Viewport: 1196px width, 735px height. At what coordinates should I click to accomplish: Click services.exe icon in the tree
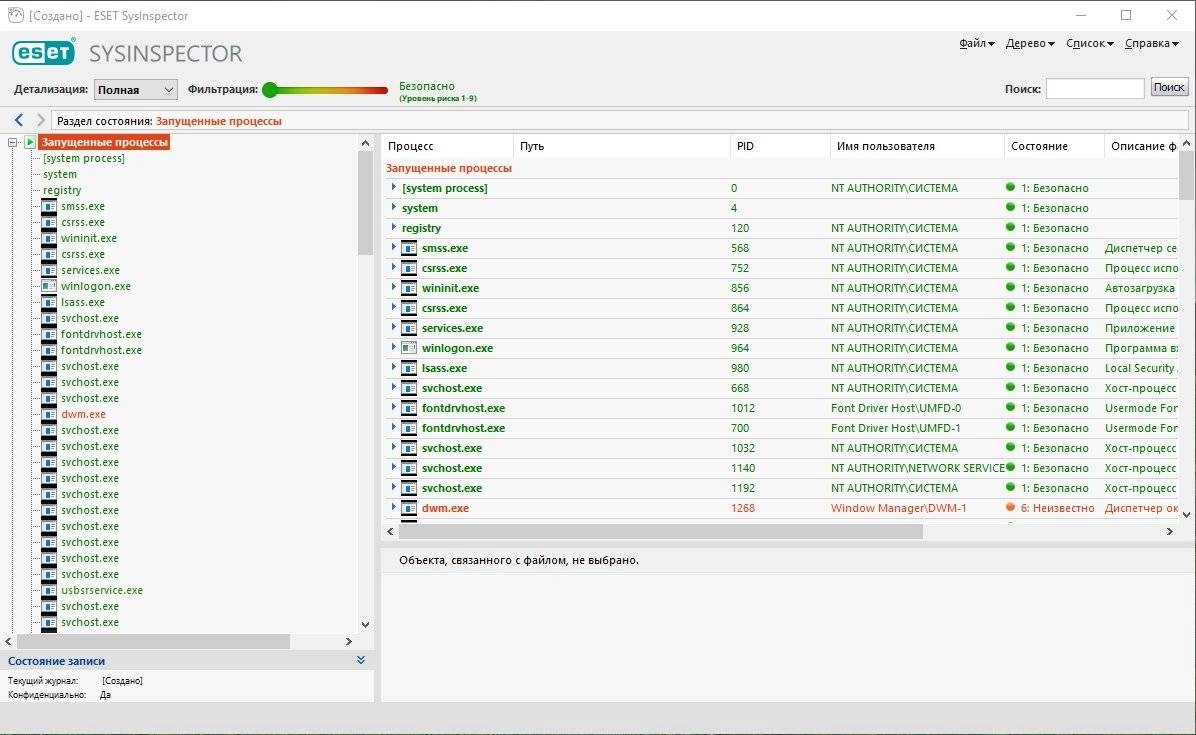click(49, 270)
